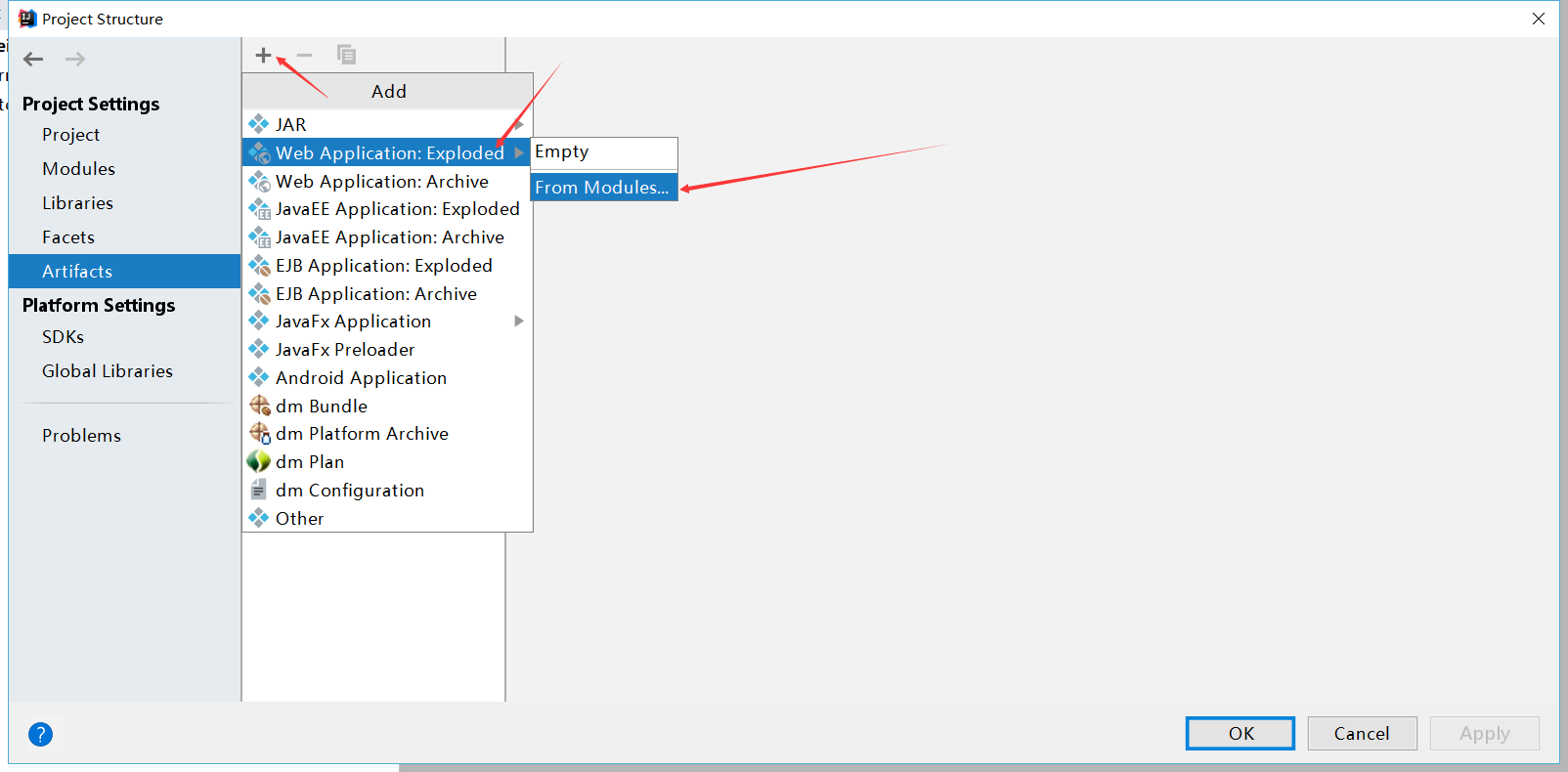Choose JavaFx Application menu entry
The image size is (1568, 772).
(x=387, y=321)
